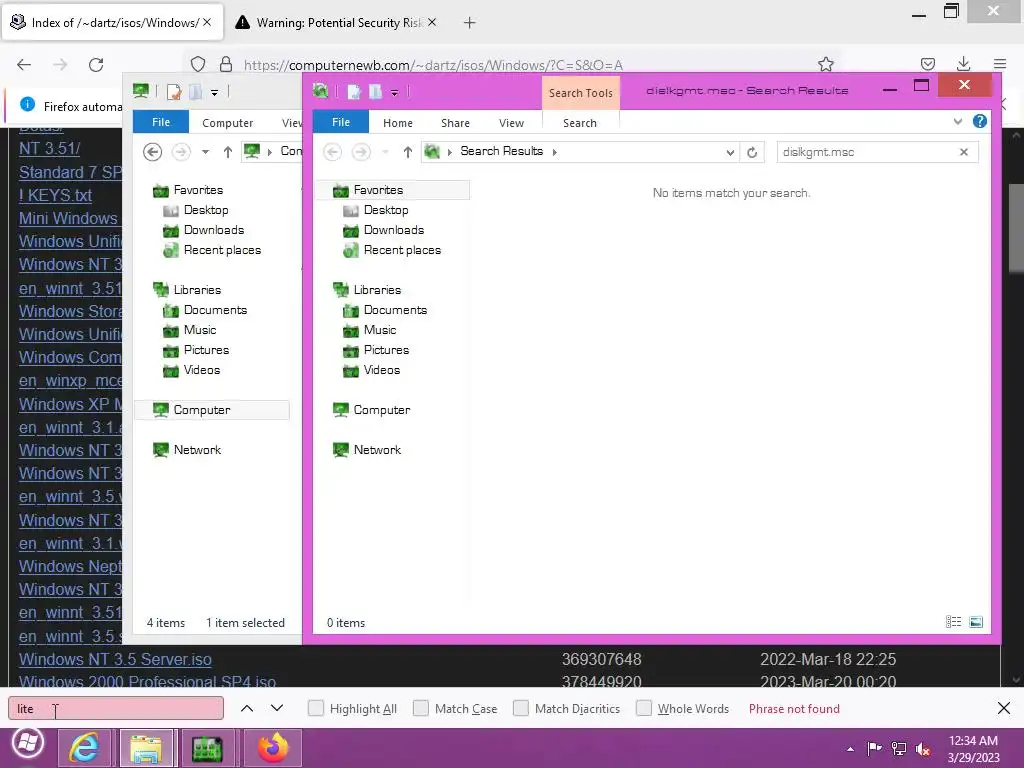The height and width of the screenshot is (768, 1024).
Task: Open a new Firefox tab with plus
Action: click(x=469, y=23)
